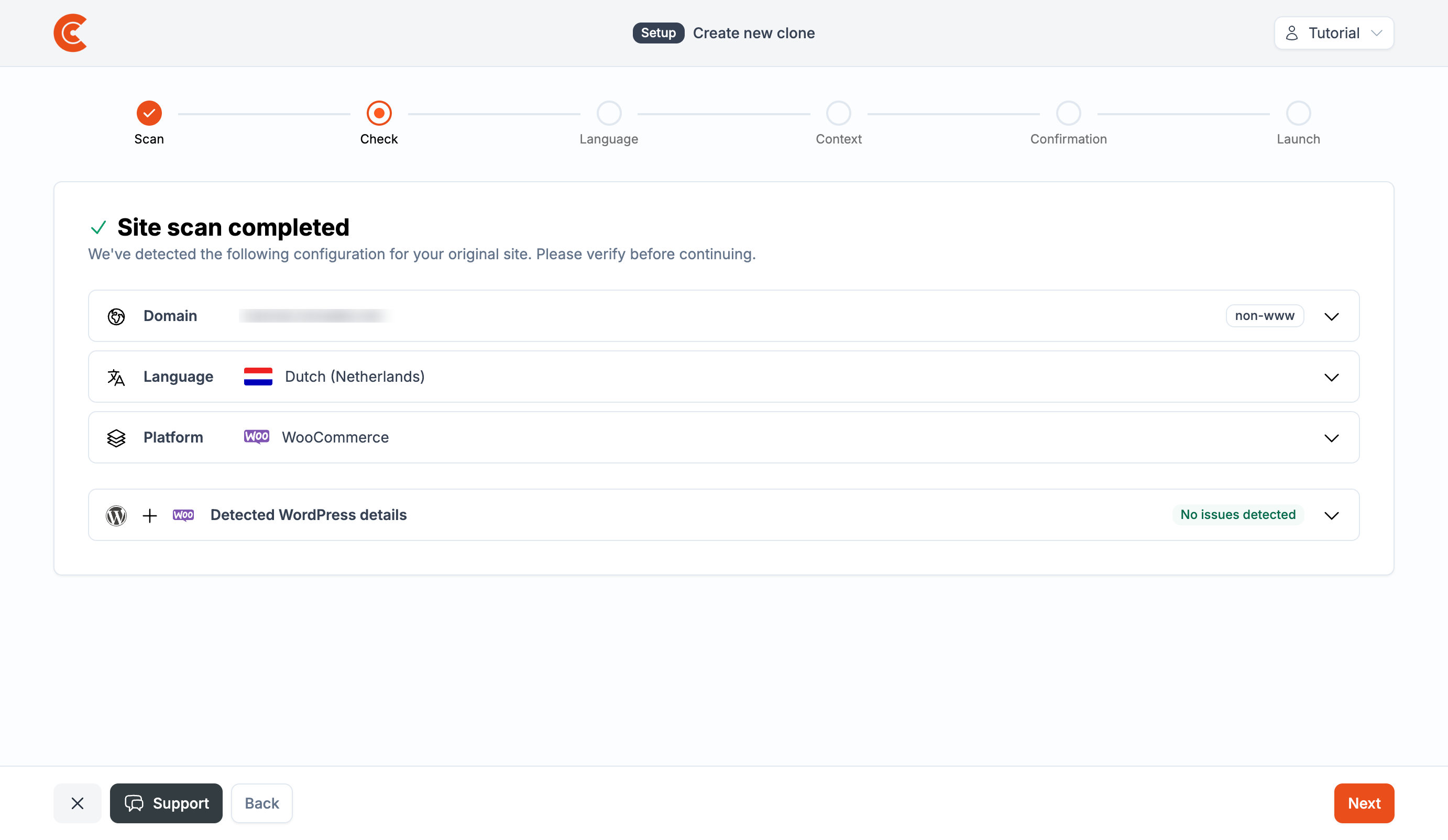Click the Detected WordPress details title
1448x840 pixels.
pos(308,515)
